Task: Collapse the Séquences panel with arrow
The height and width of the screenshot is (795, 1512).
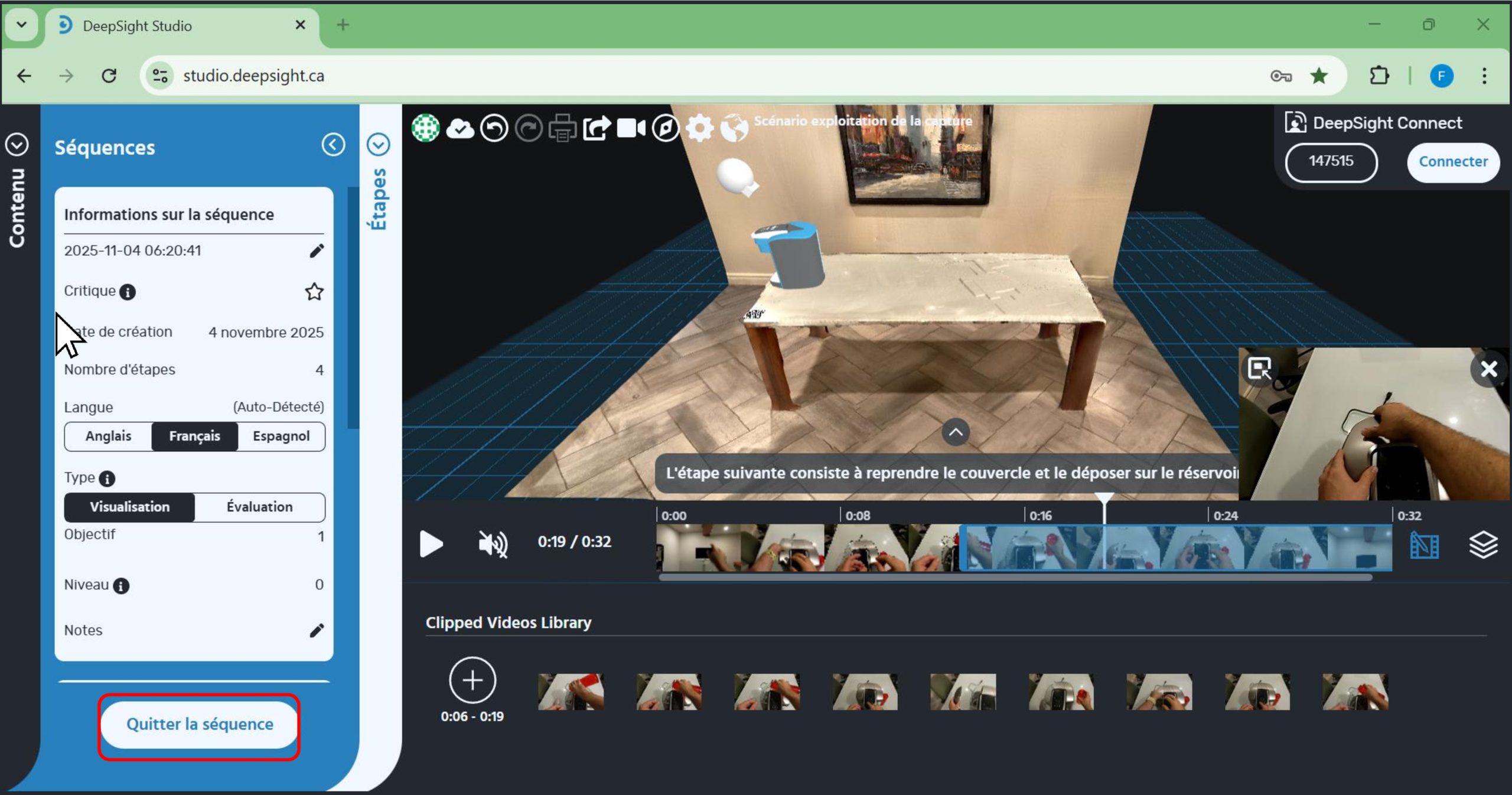Action: (333, 145)
